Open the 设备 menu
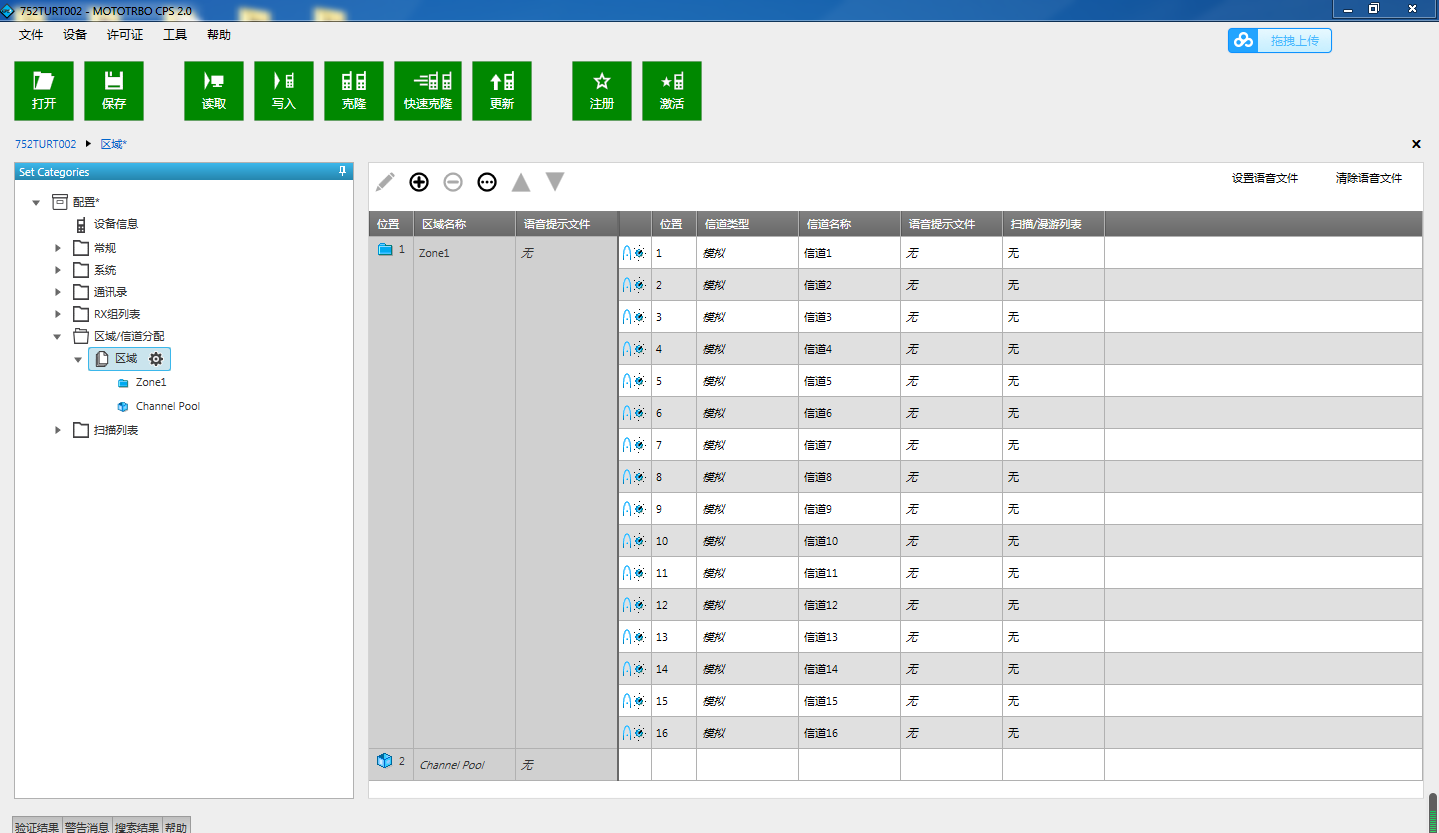The width and height of the screenshot is (1439, 833). point(75,35)
